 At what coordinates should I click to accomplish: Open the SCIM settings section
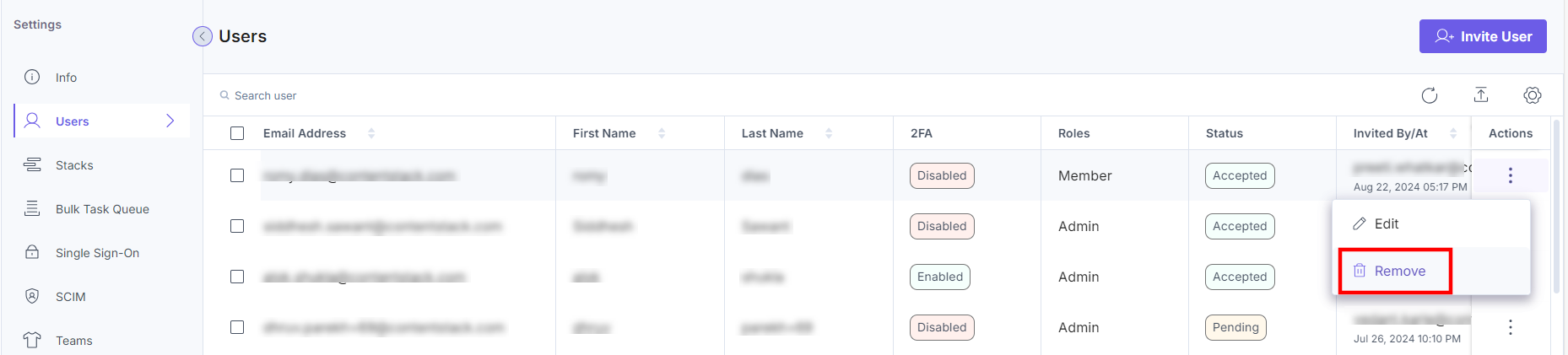tap(70, 297)
